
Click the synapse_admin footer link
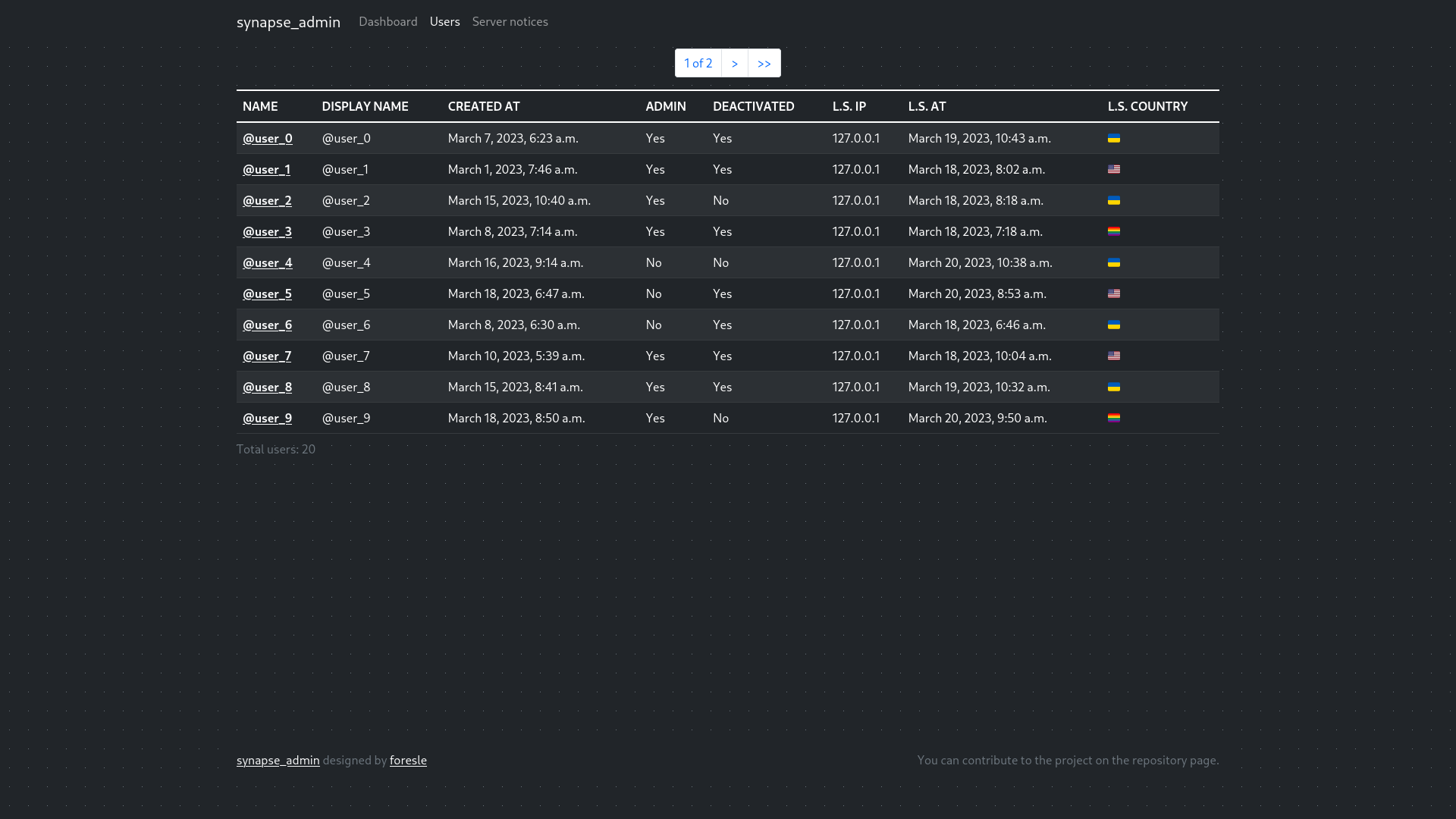tap(278, 760)
